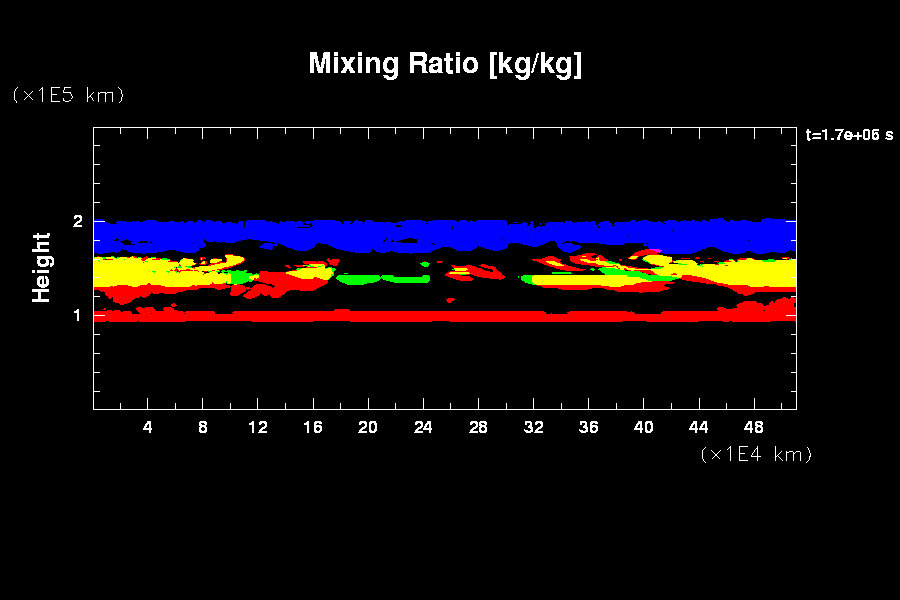Select x-axis tick label 40
900x600 pixels.
(643, 427)
